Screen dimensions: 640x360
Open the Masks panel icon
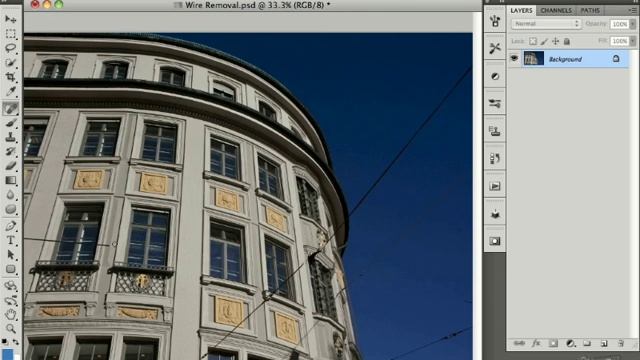(495, 241)
